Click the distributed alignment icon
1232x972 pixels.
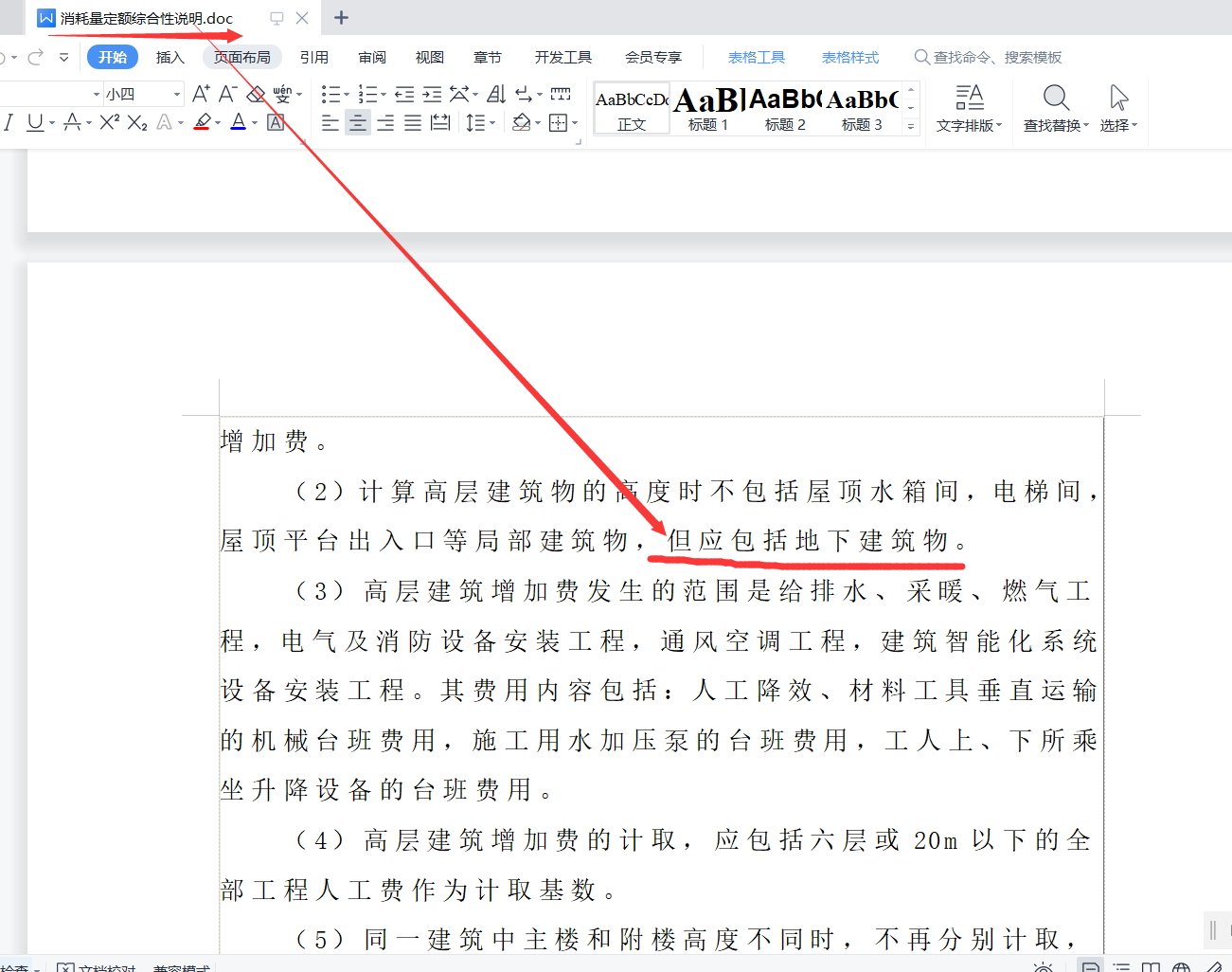tap(440, 122)
